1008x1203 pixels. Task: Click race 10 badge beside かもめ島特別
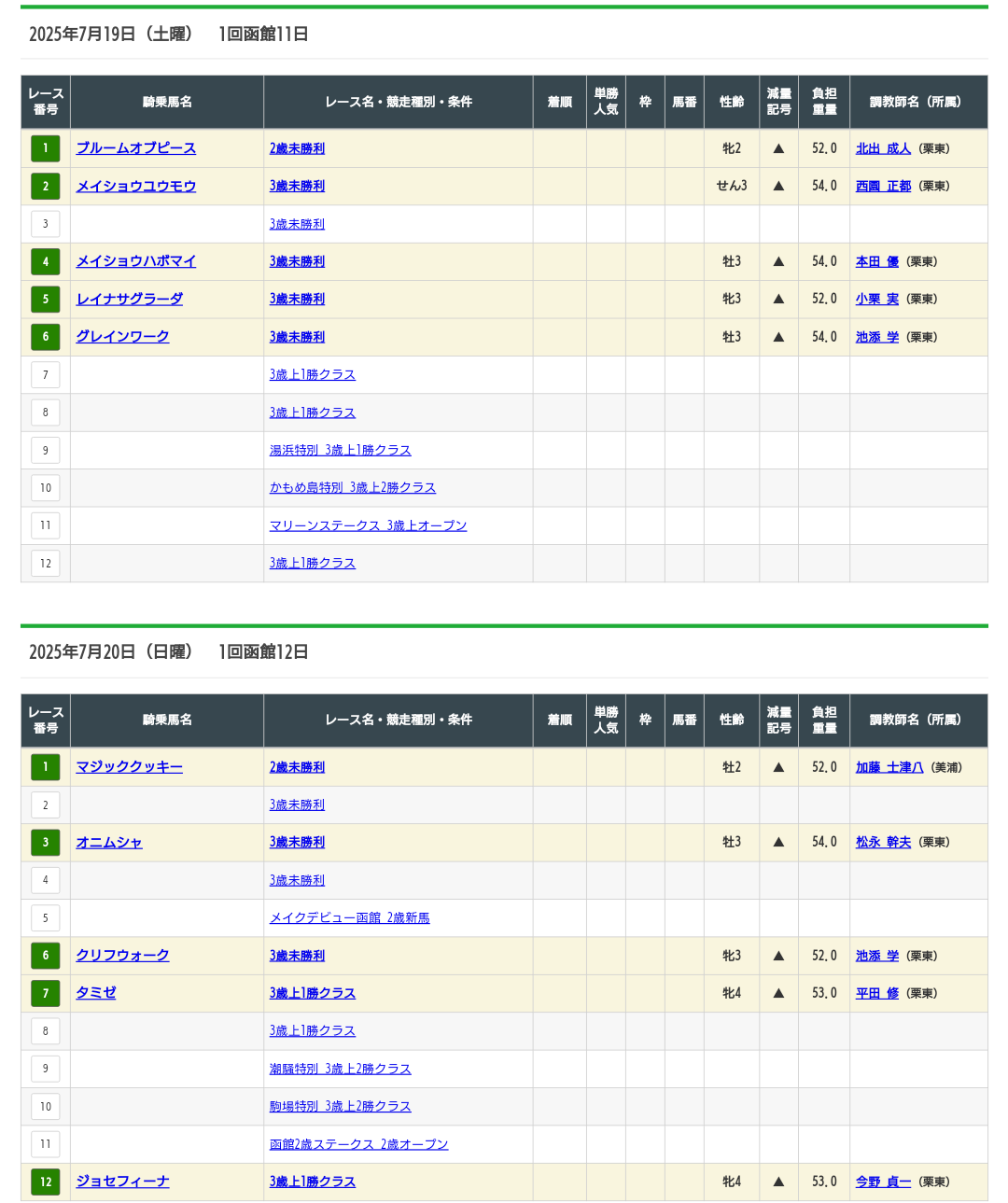coord(45,487)
